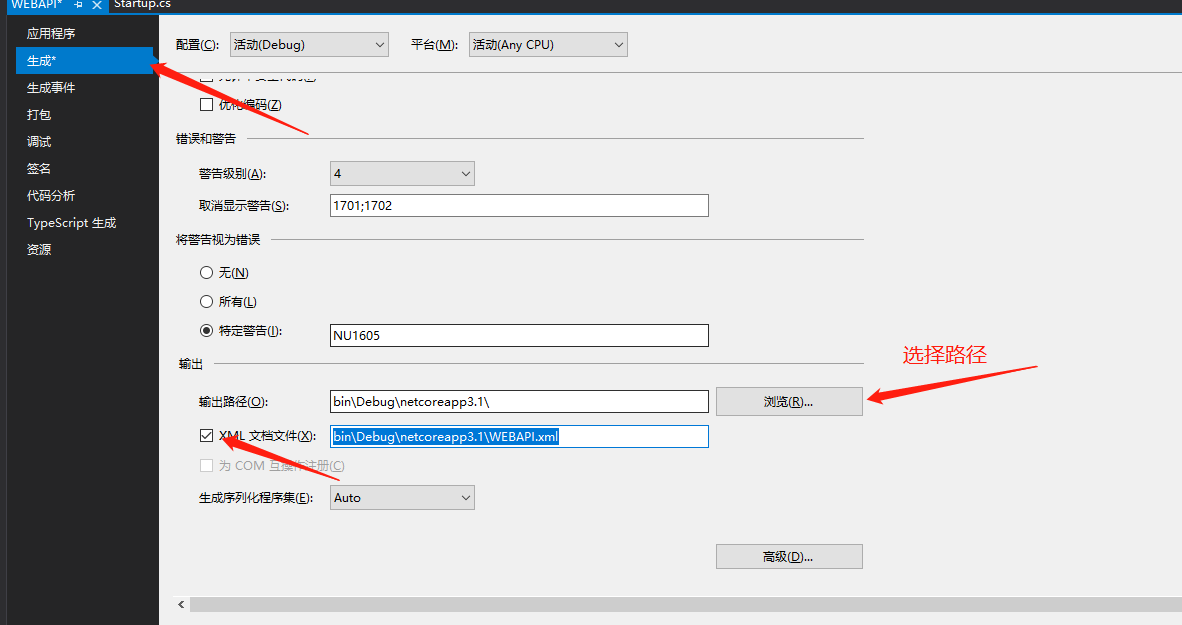Viewport: 1182px width, 625px height.
Task: Activate the WEBAPI* document tab
Action: click(x=36, y=5)
